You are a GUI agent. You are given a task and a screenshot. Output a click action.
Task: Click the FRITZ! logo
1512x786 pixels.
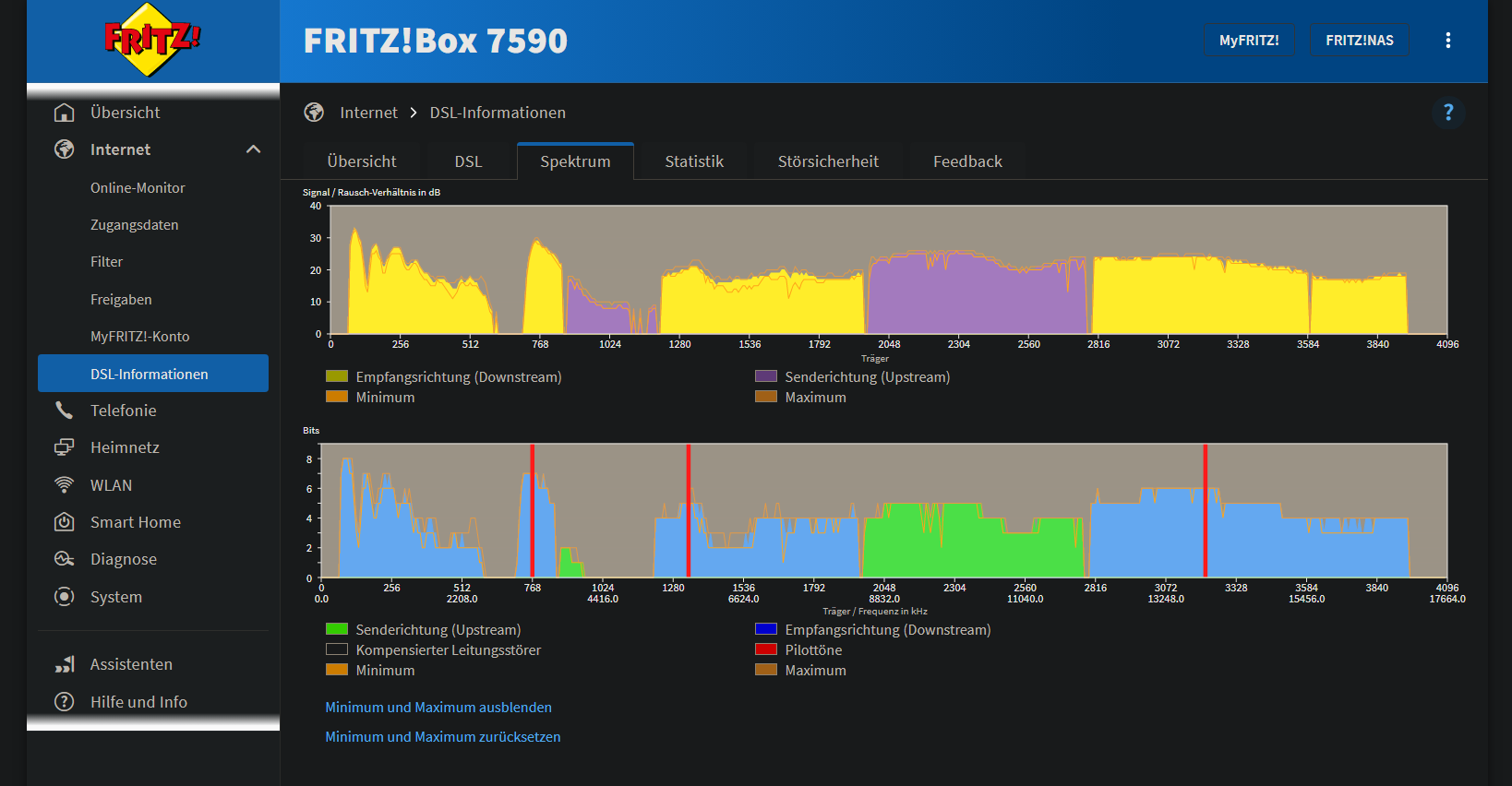click(152, 40)
